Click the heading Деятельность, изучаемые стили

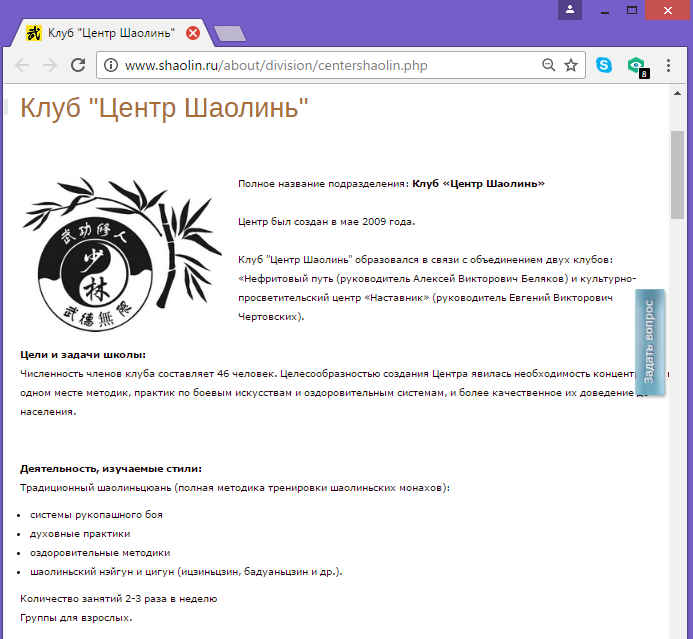coord(111,469)
